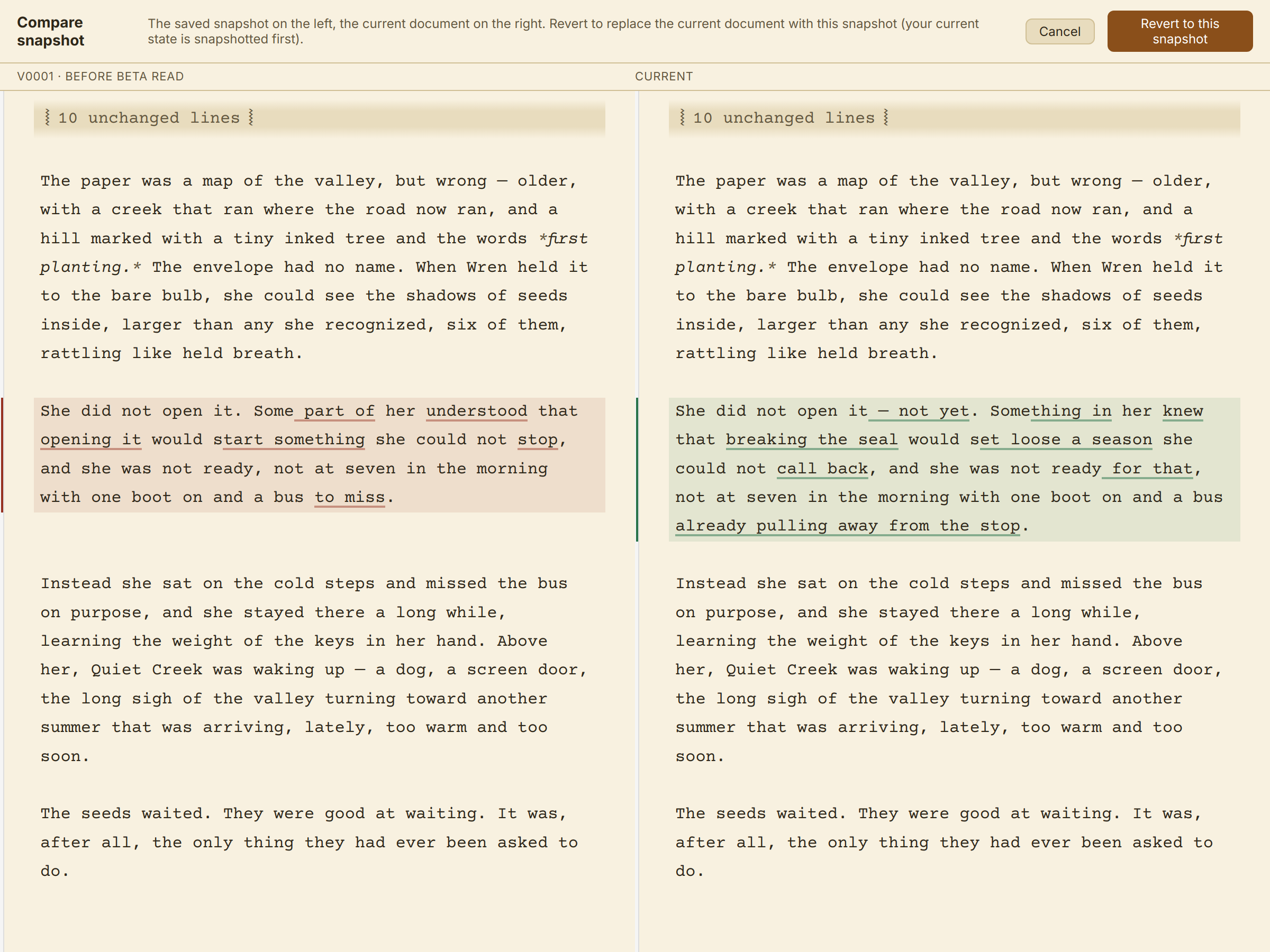1270x952 pixels.
Task: Click the inserted phrase 'set loose a season'
Action: click(1061, 440)
